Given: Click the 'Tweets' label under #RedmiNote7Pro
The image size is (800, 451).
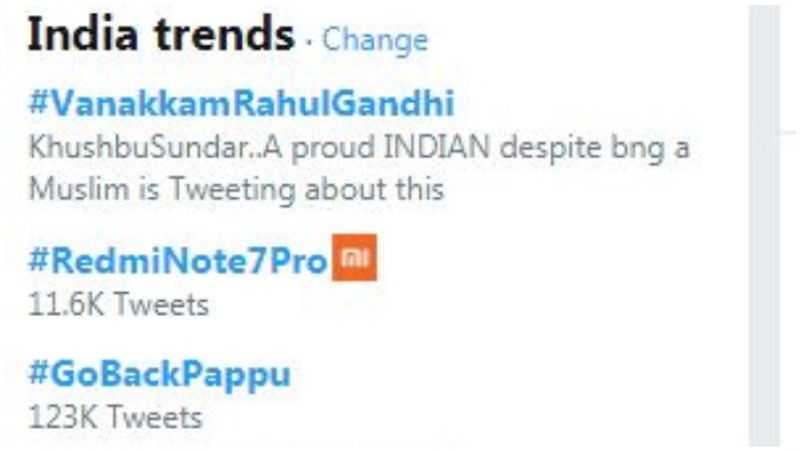Looking at the screenshot, I should [160, 303].
